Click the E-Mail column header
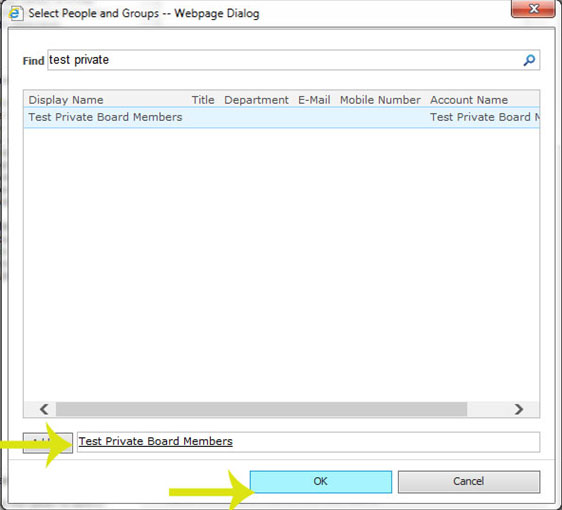Viewport: 562px width, 510px height. click(x=314, y=100)
